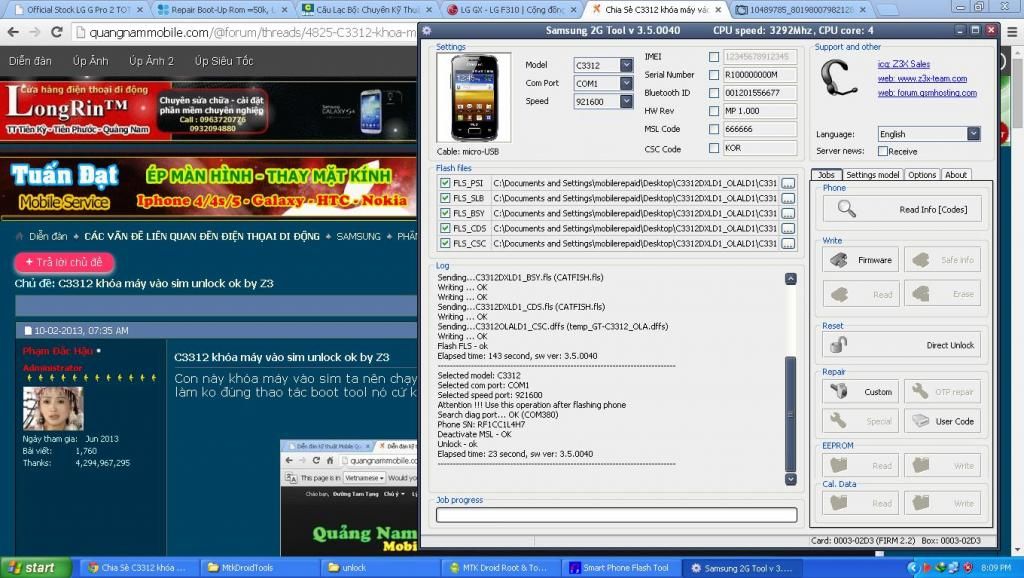The width and height of the screenshot is (1024, 578).
Task: Open the www.z3x-team.com link
Action: [922, 78]
